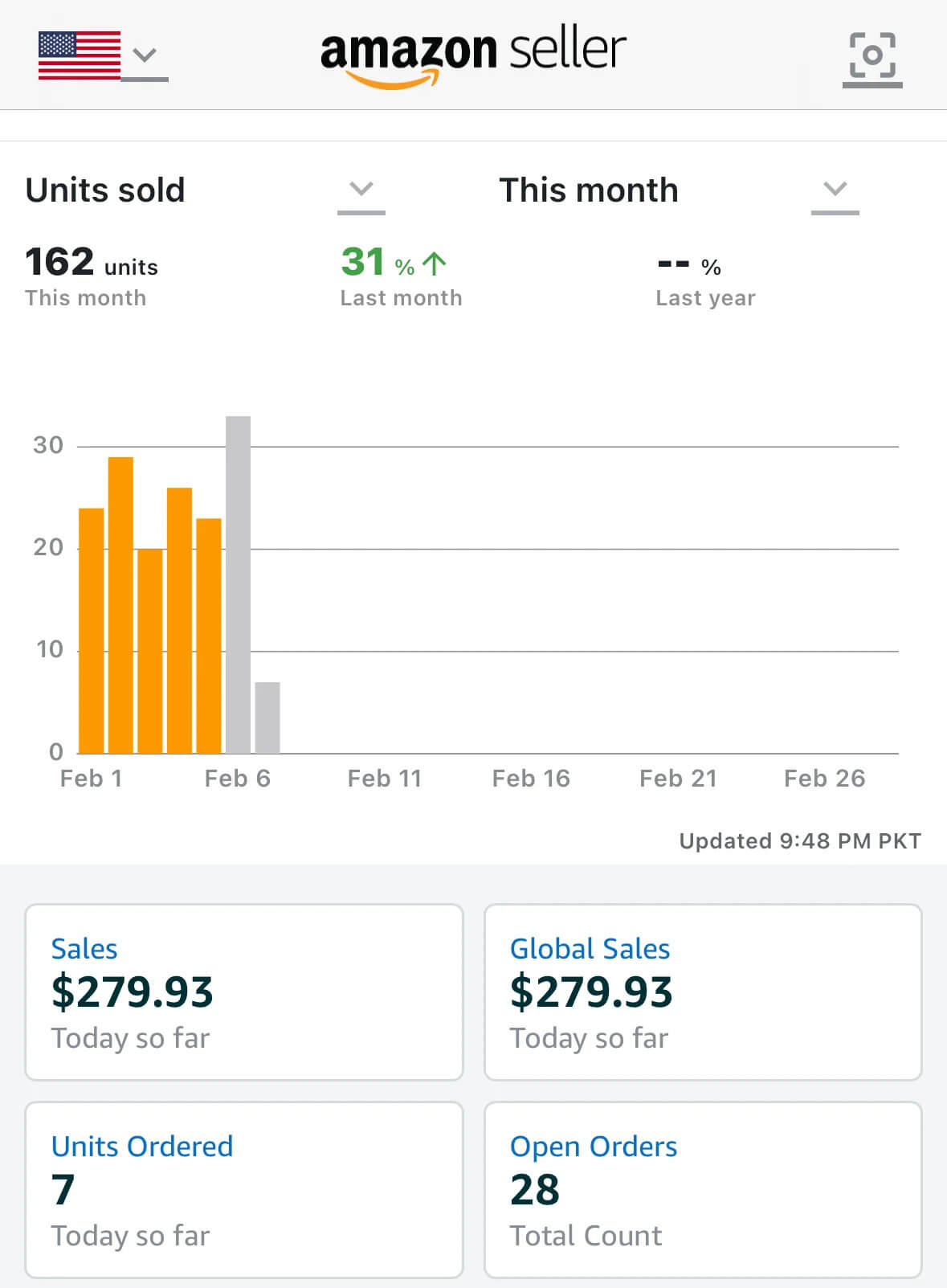Select the Feb 3 orange bar at 20

150,651
